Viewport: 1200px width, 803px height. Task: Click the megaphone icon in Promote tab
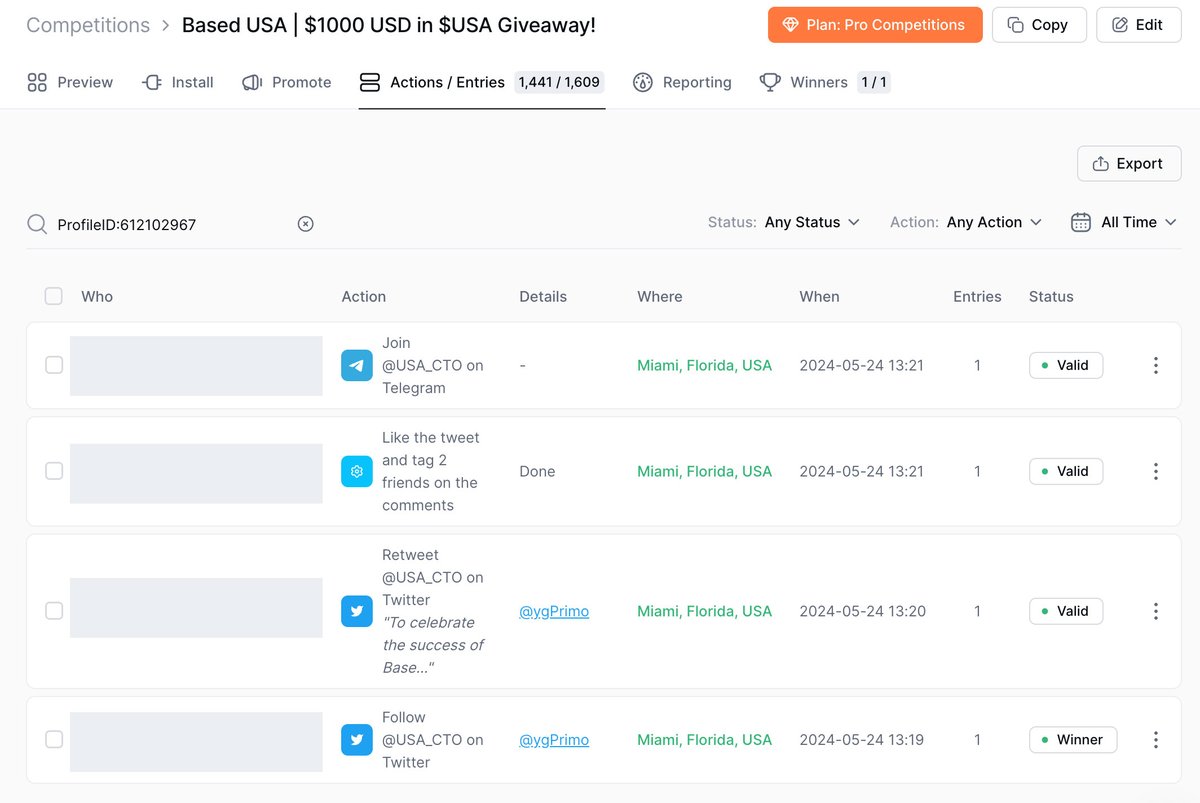(x=252, y=82)
